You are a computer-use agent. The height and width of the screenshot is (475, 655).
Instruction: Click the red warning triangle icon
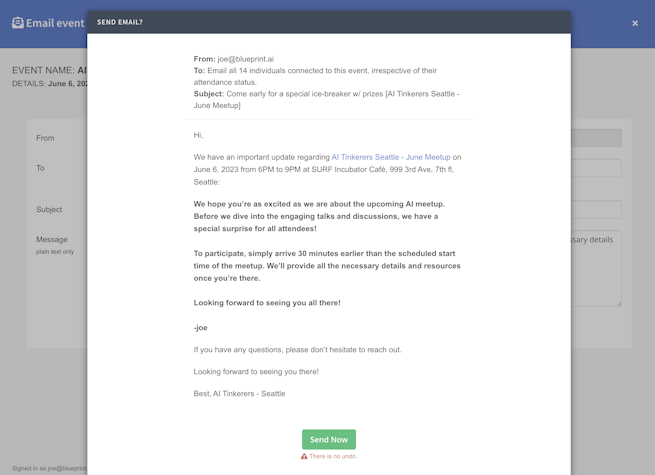pyautogui.click(x=304, y=456)
